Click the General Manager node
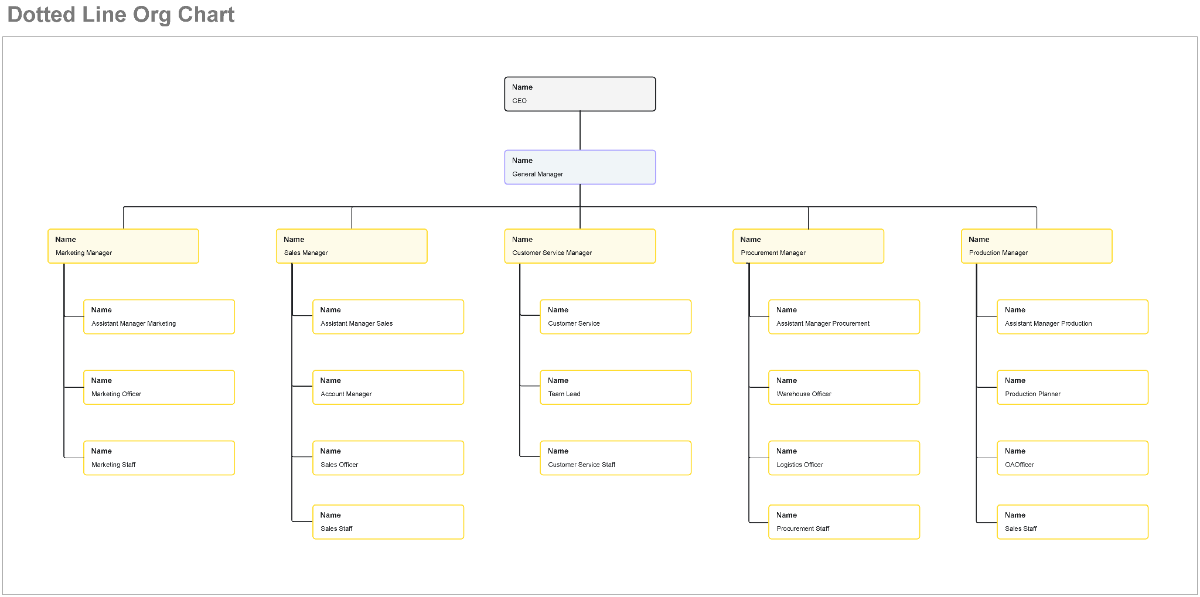 point(580,167)
